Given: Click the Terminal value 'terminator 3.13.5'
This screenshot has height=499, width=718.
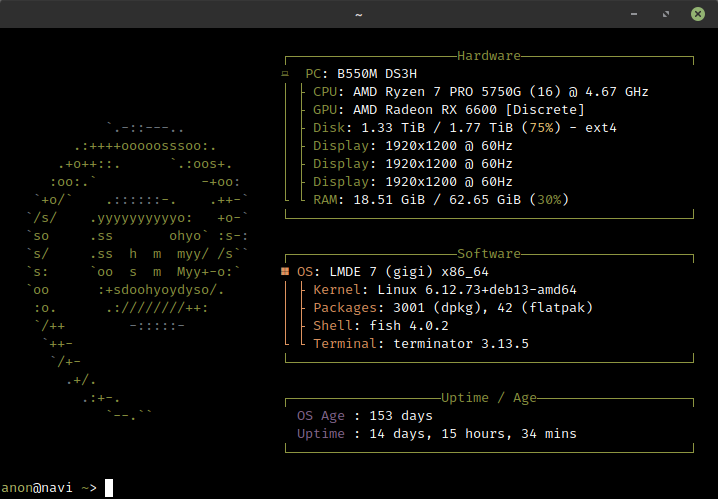Looking at the screenshot, I should [x=461, y=344].
